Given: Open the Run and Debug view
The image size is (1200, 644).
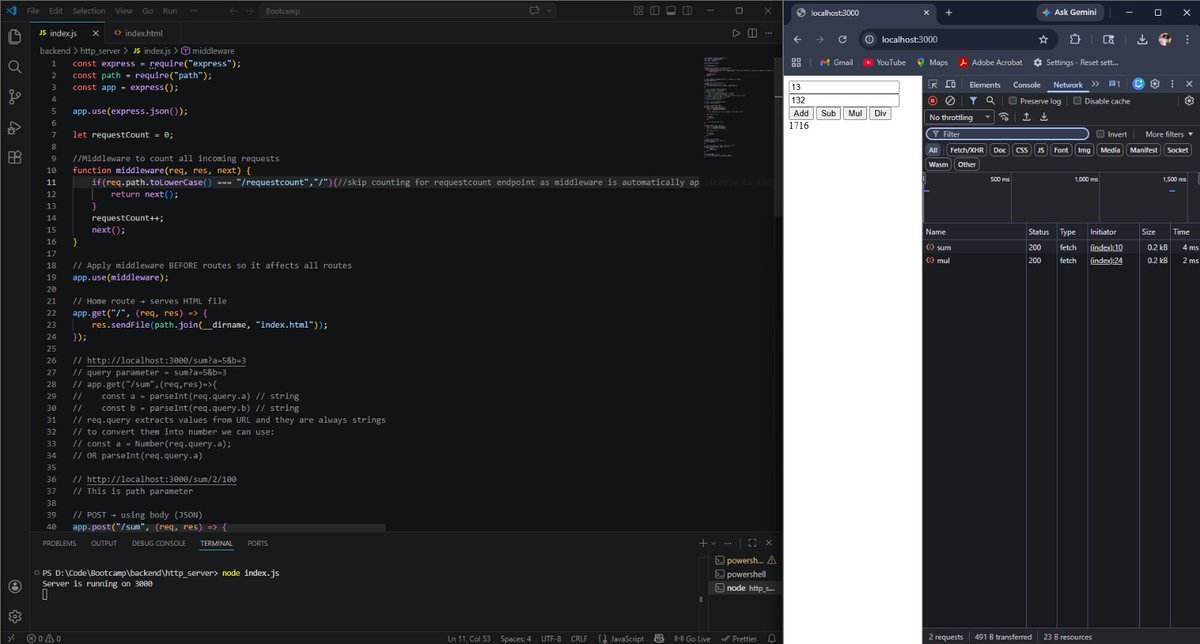Looking at the screenshot, I should (14, 127).
